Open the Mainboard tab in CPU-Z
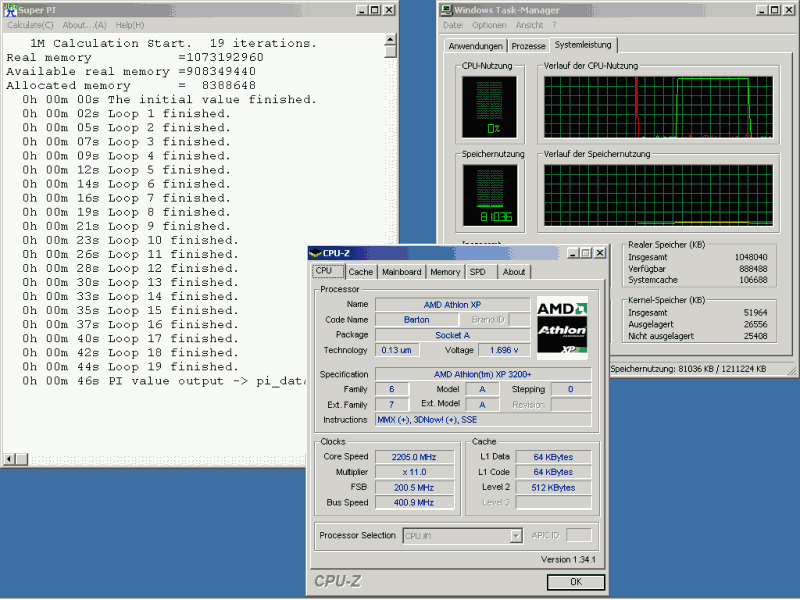 (x=402, y=272)
